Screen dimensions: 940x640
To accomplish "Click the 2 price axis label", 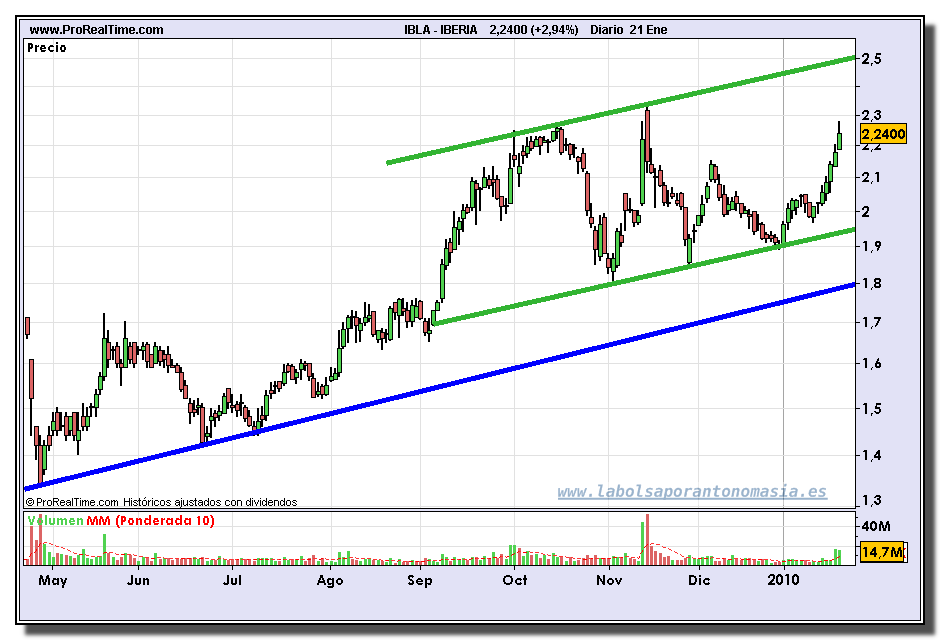I will click(x=866, y=212).
